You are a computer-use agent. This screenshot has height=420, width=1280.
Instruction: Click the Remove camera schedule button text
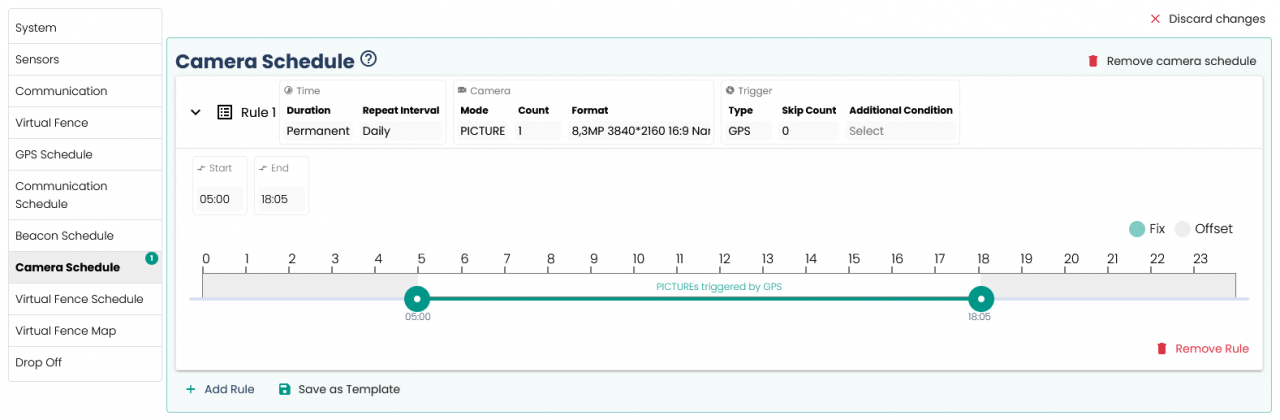(x=1180, y=61)
